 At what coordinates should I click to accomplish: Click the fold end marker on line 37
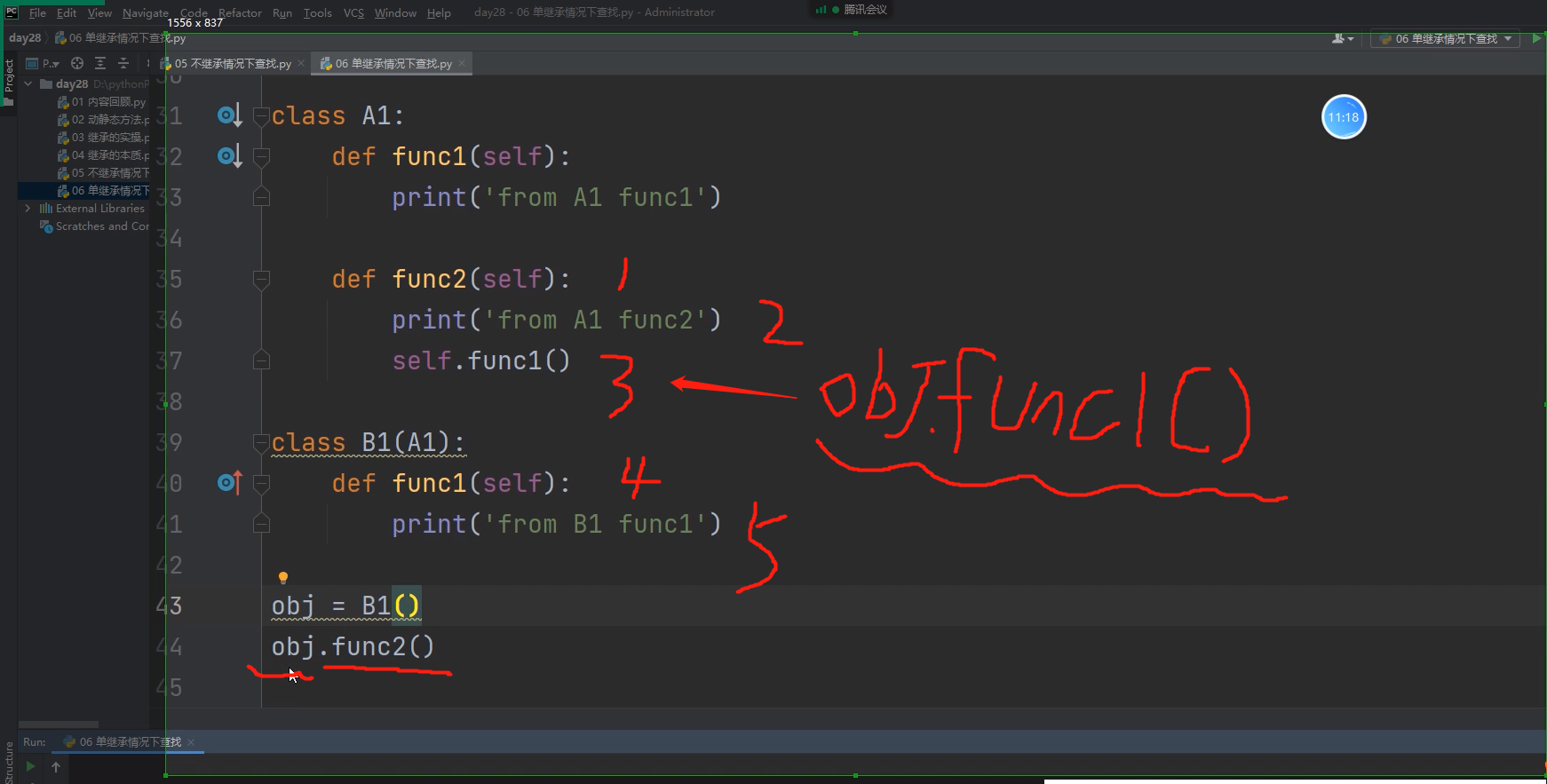pos(261,360)
